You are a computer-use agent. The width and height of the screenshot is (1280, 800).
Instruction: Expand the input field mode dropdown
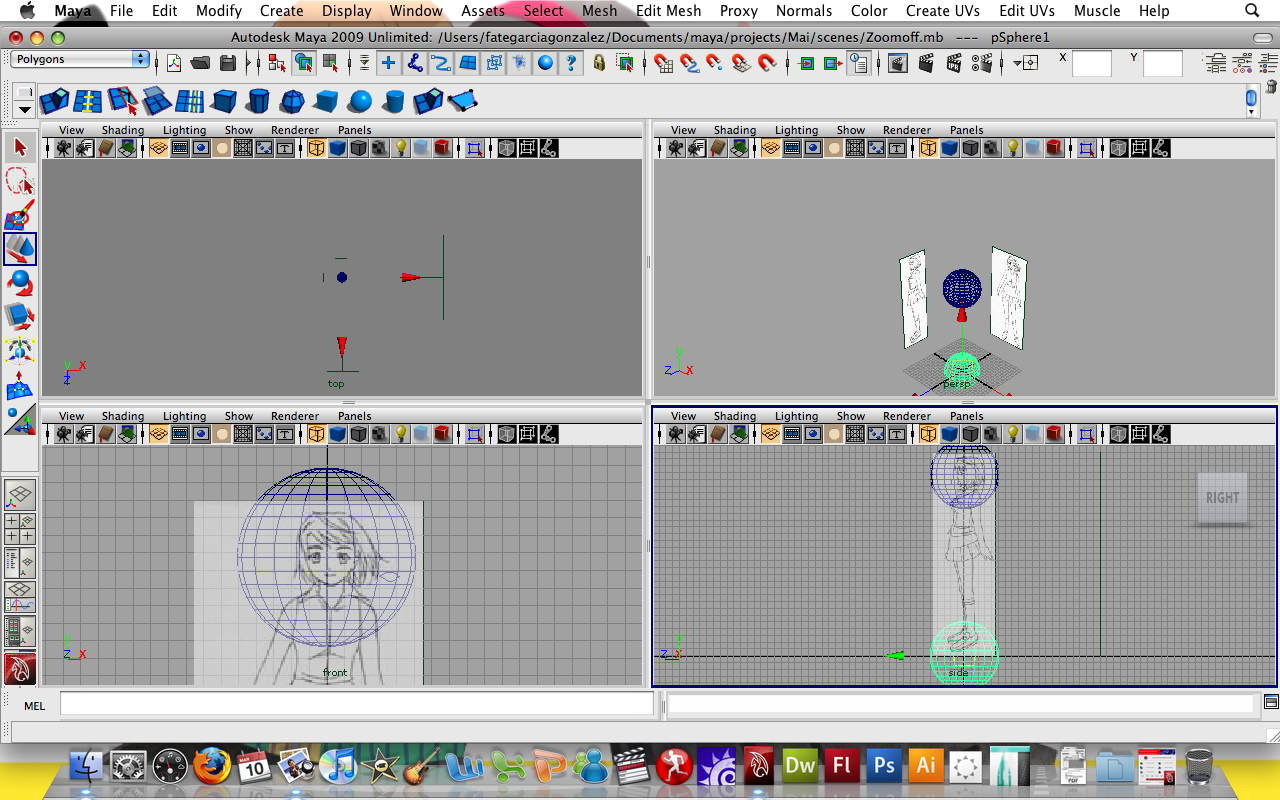pos(1025,63)
